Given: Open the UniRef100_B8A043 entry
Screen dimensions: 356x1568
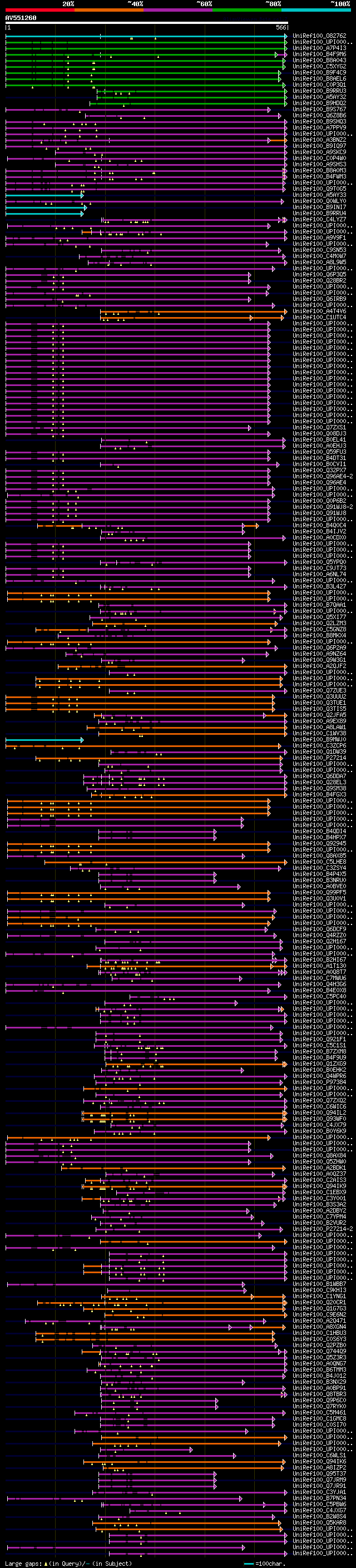Looking at the screenshot, I should coord(319,60).
